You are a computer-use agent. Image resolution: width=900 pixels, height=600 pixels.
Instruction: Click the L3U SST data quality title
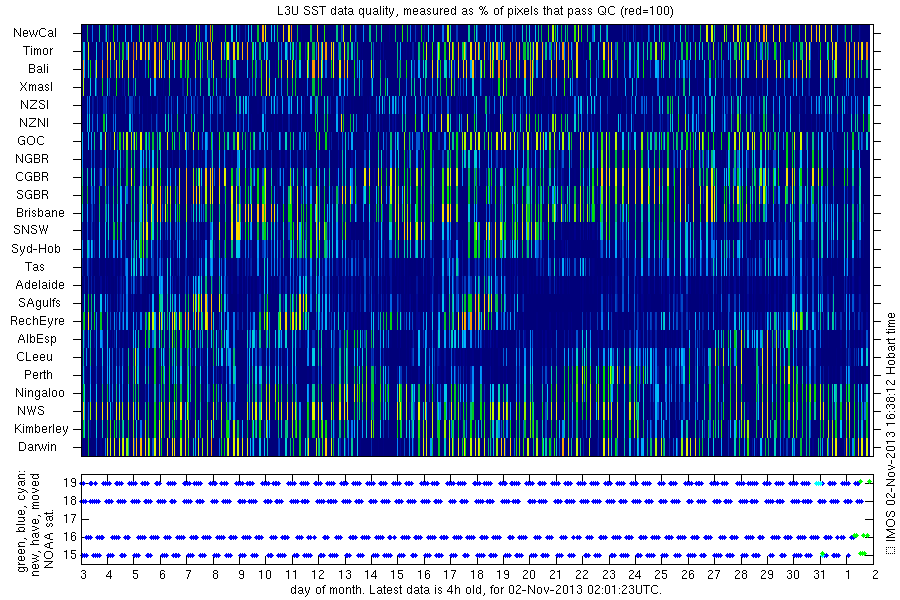click(x=475, y=11)
